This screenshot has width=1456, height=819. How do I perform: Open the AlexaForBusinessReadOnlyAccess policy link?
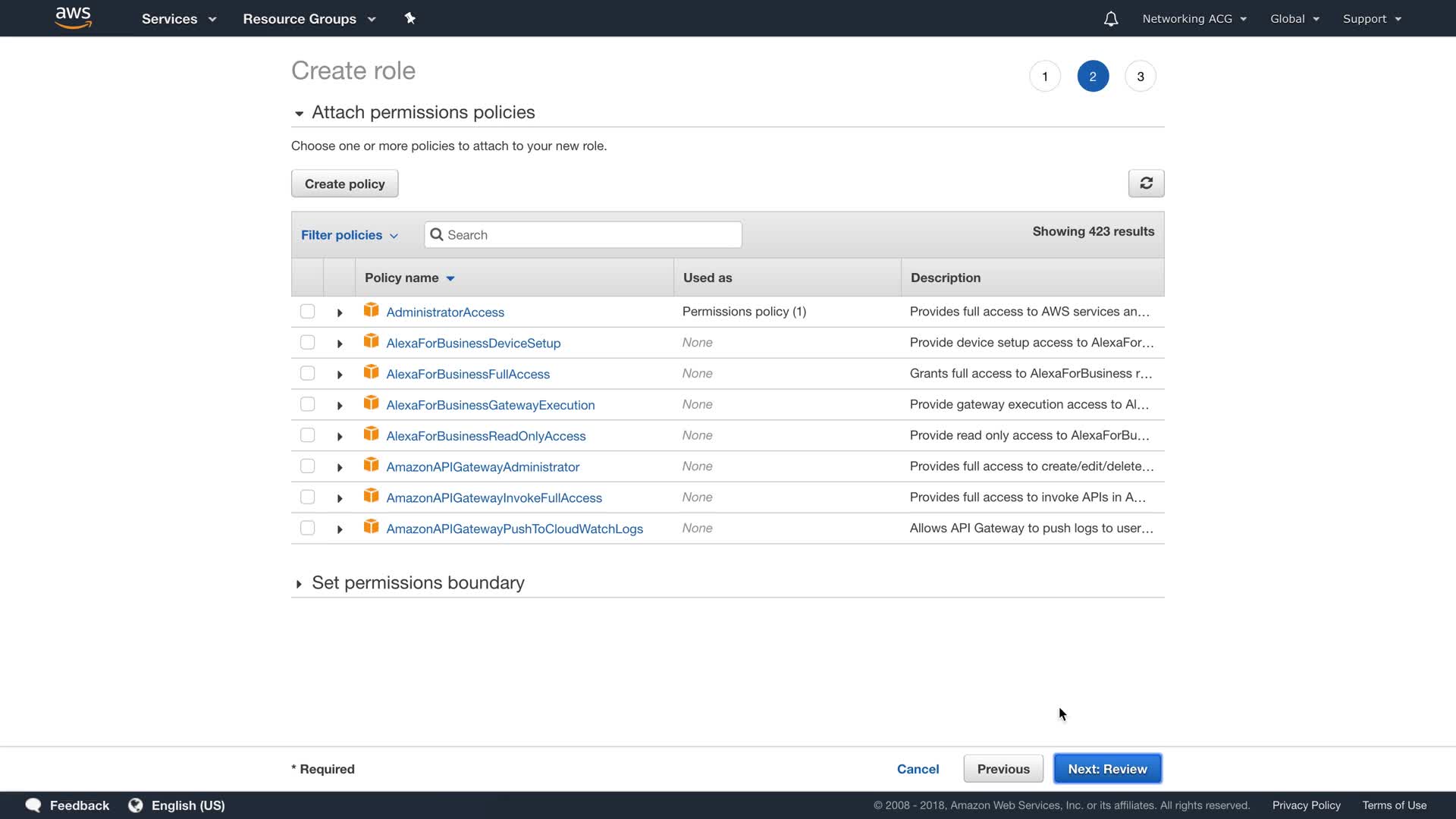click(x=486, y=436)
